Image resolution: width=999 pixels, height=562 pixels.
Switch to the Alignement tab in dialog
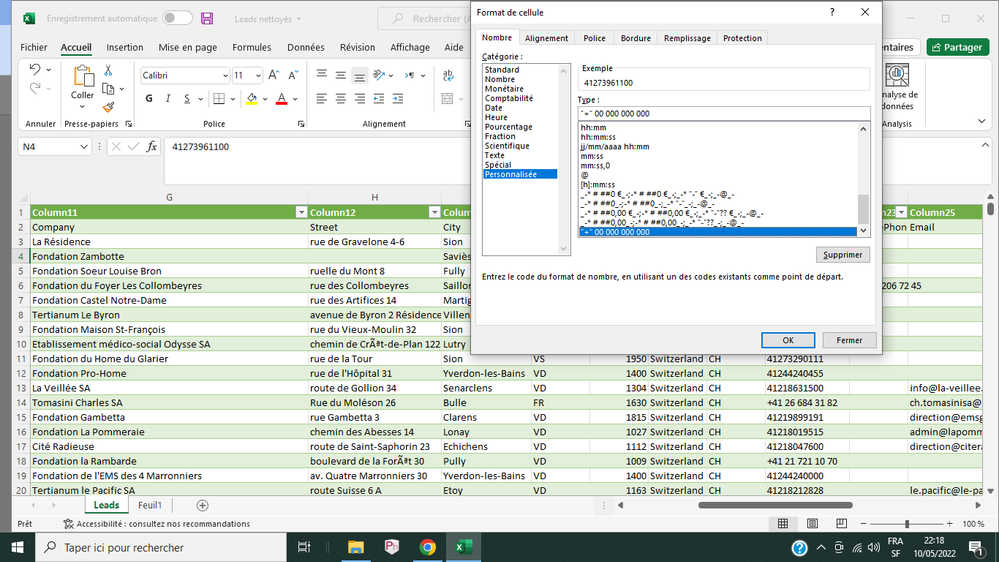pyautogui.click(x=546, y=38)
